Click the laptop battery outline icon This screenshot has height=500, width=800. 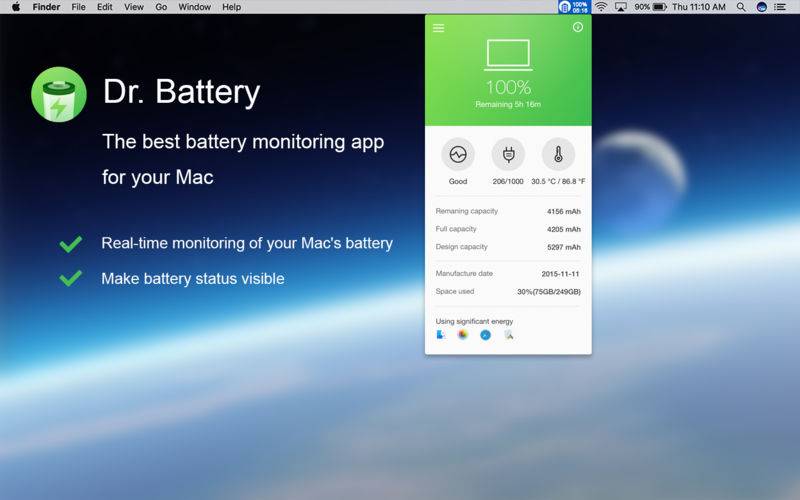pyautogui.click(x=508, y=55)
